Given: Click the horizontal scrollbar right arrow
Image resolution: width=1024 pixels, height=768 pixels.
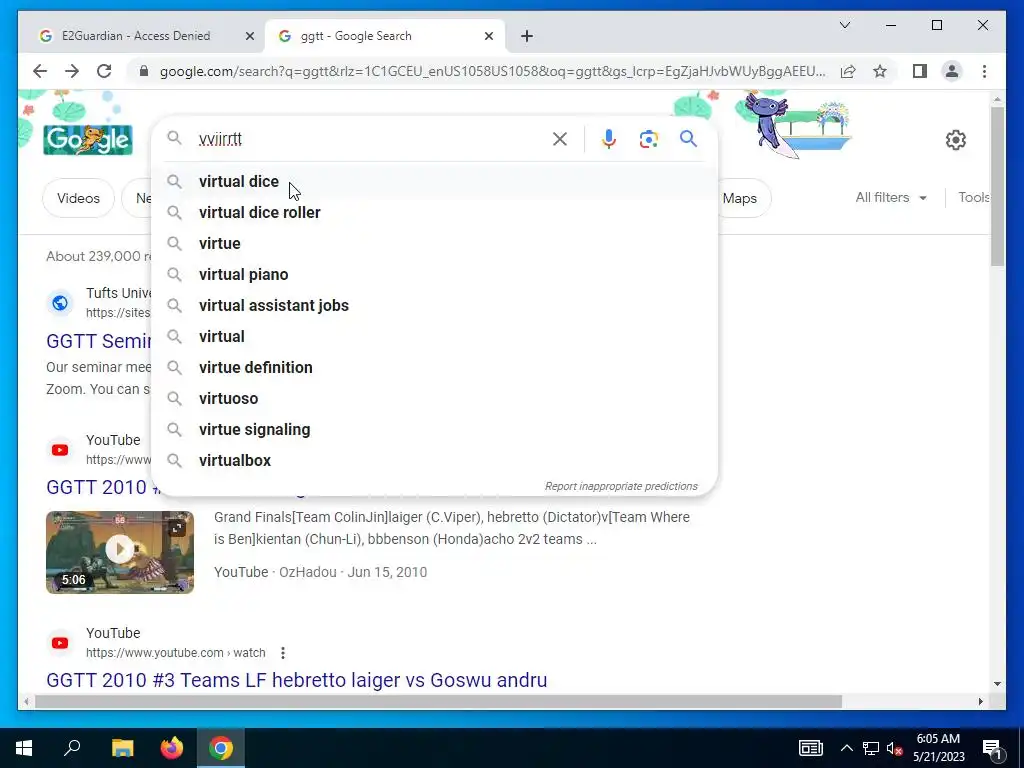Looking at the screenshot, I should click(x=980, y=701).
